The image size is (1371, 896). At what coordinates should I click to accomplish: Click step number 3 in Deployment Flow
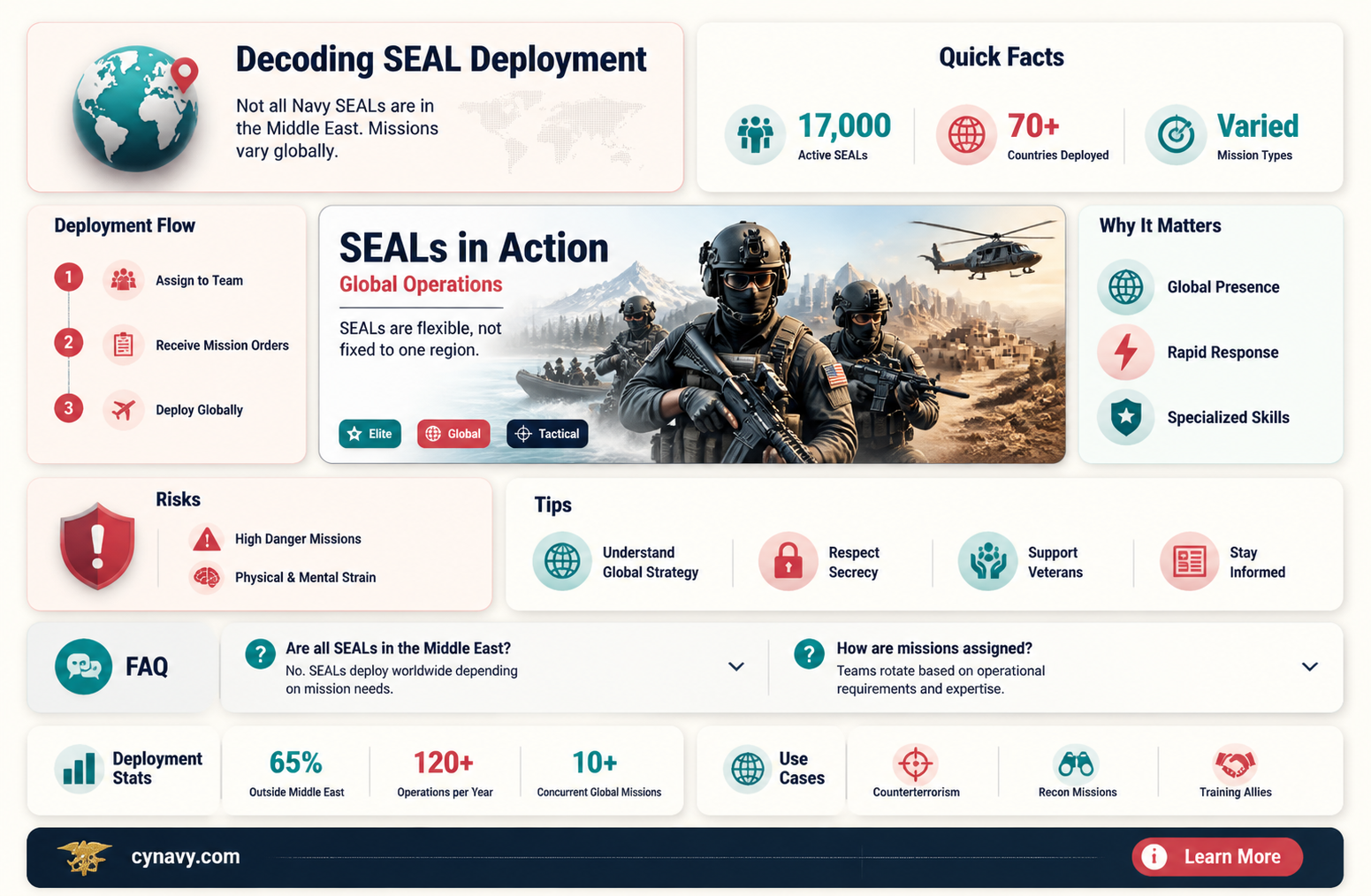pos(69,408)
